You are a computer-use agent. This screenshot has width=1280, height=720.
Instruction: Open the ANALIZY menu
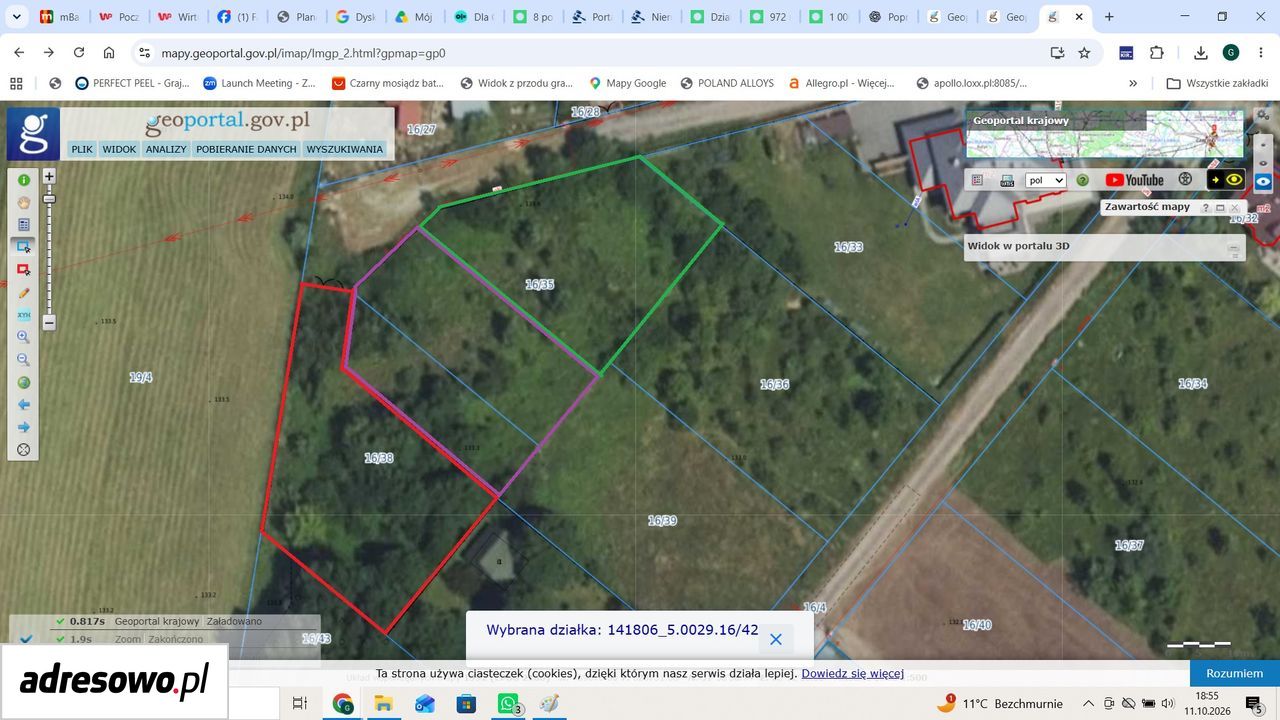166,149
